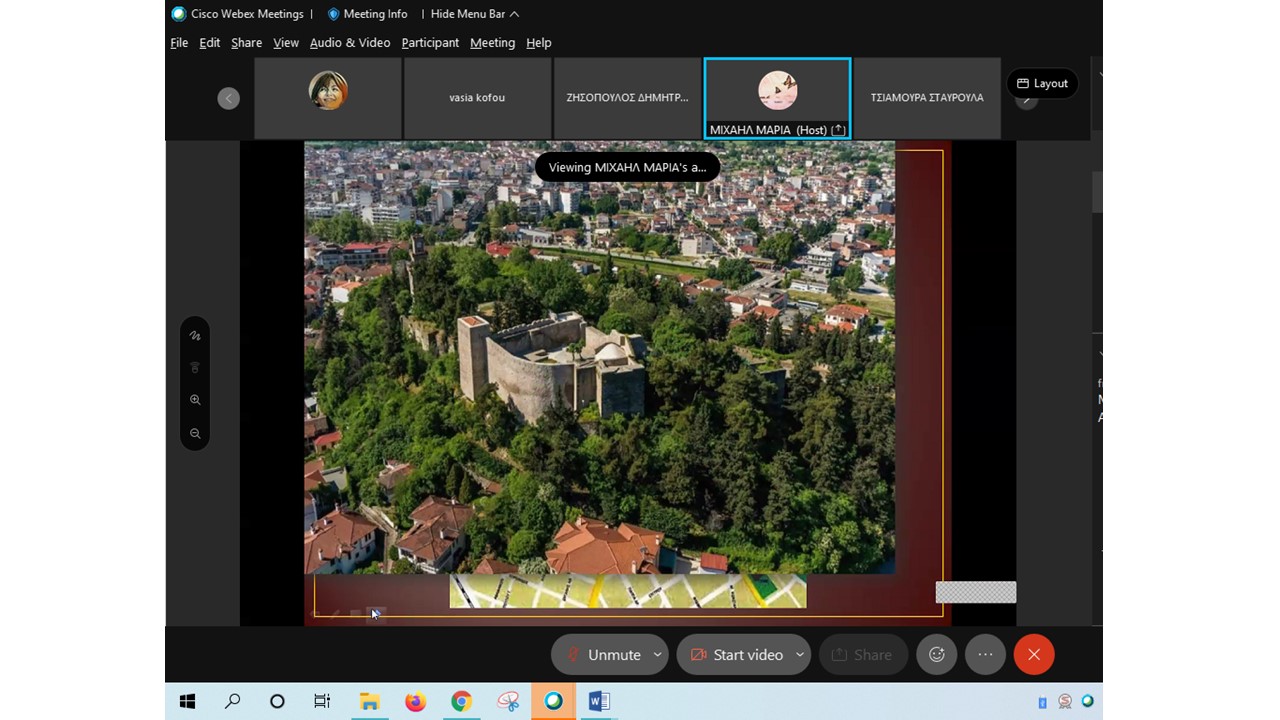The width and height of the screenshot is (1280, 720).
Task: Expand video options arrow beside Start video
Action: point(800,655)
